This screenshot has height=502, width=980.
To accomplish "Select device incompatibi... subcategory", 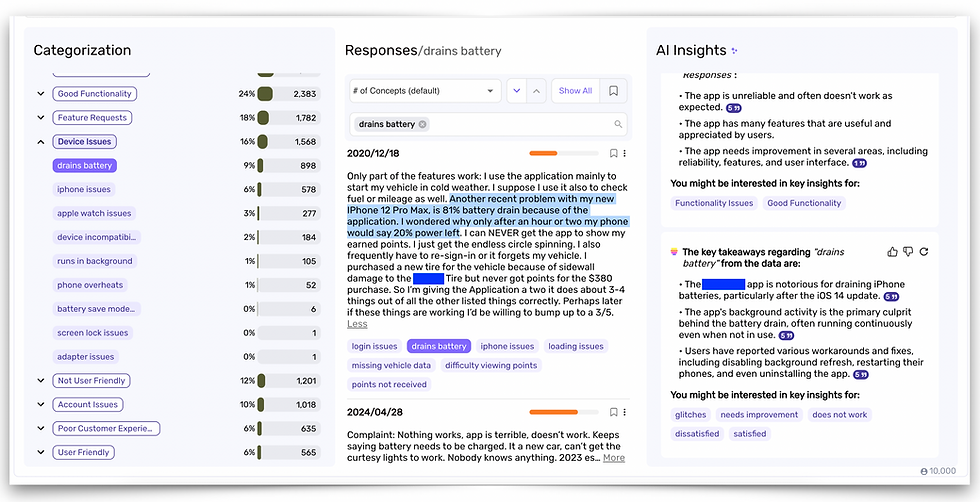I will pyautogui.click(x=96, y=238).
